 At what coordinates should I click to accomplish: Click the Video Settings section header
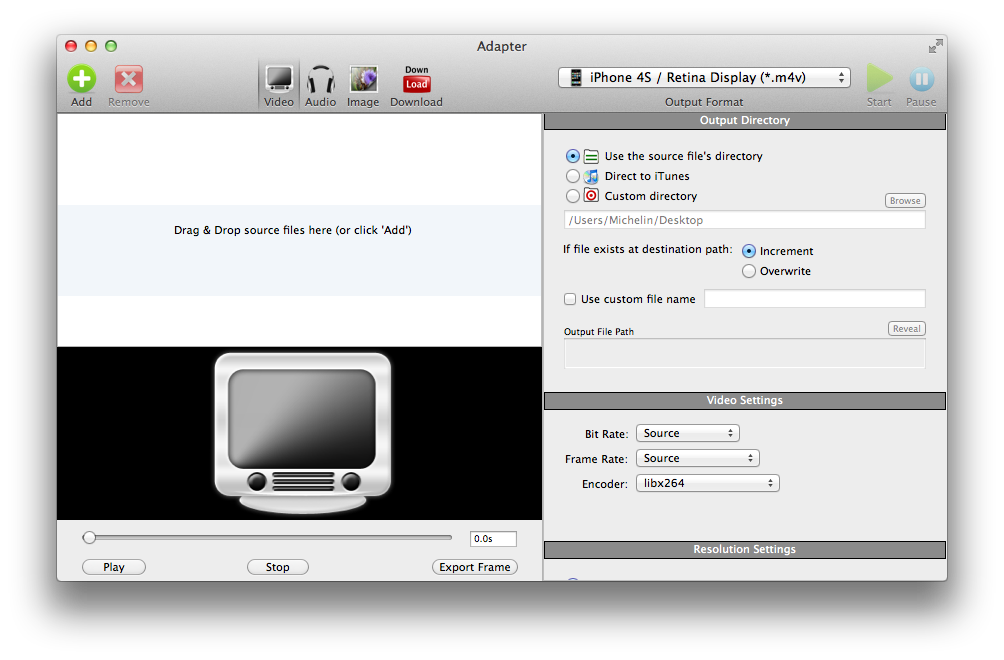click(x=745, y=401)
